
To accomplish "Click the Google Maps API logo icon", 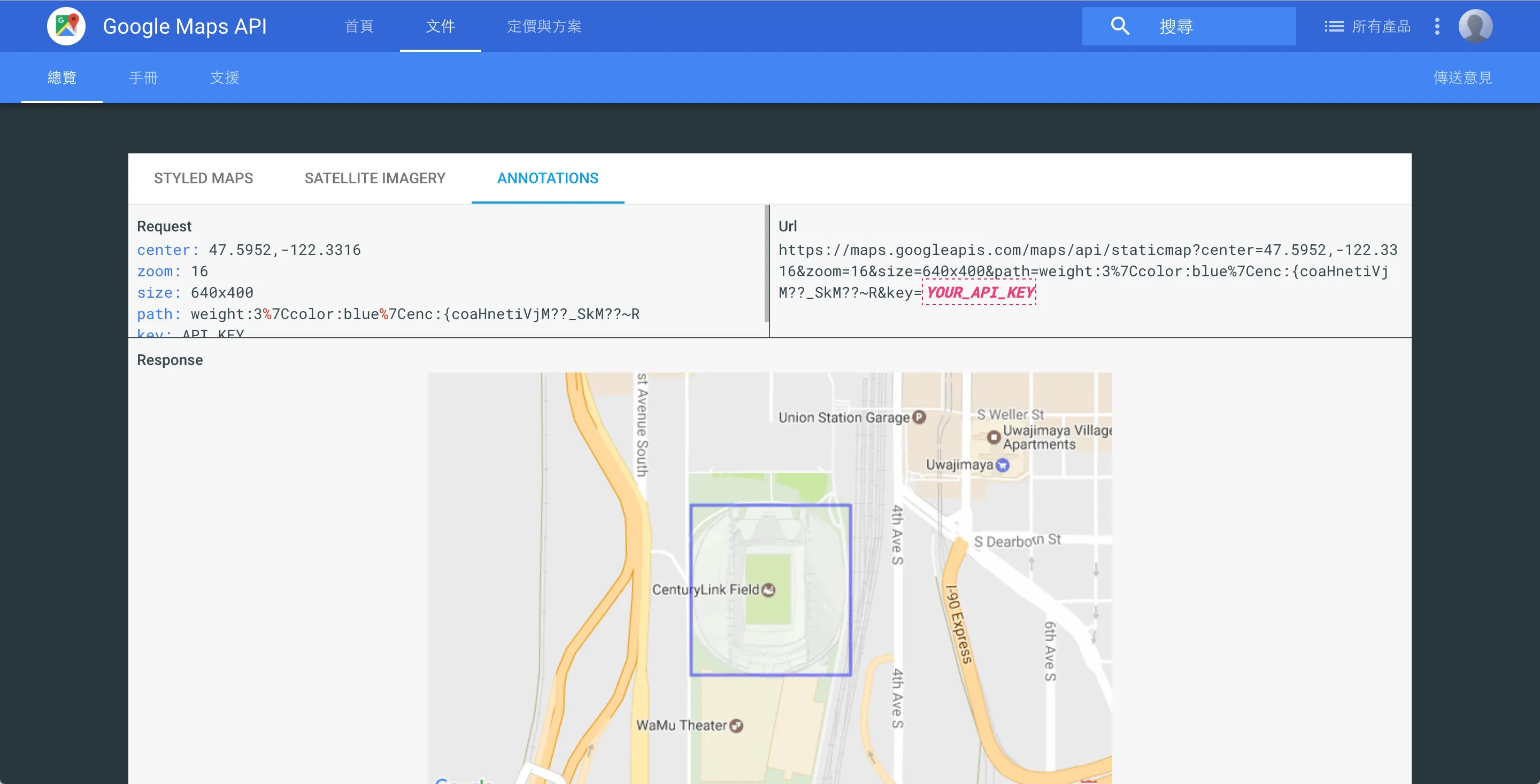I will (x=66, y=26).
